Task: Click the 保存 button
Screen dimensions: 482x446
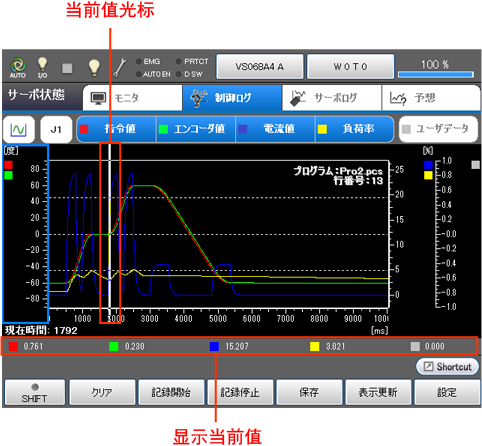Action: point(309,392)
